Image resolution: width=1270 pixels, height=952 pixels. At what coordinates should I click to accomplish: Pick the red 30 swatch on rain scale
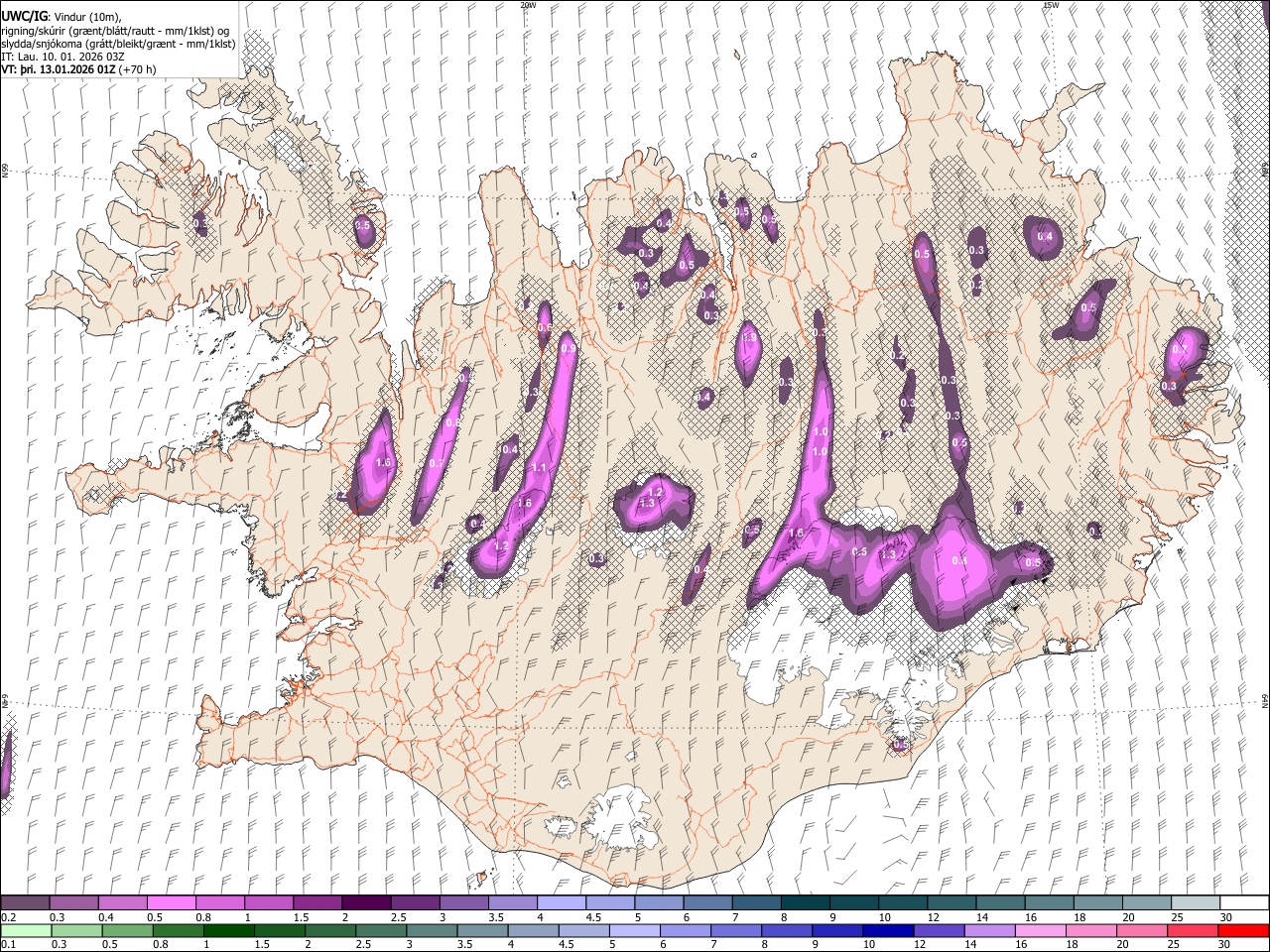1241,930
